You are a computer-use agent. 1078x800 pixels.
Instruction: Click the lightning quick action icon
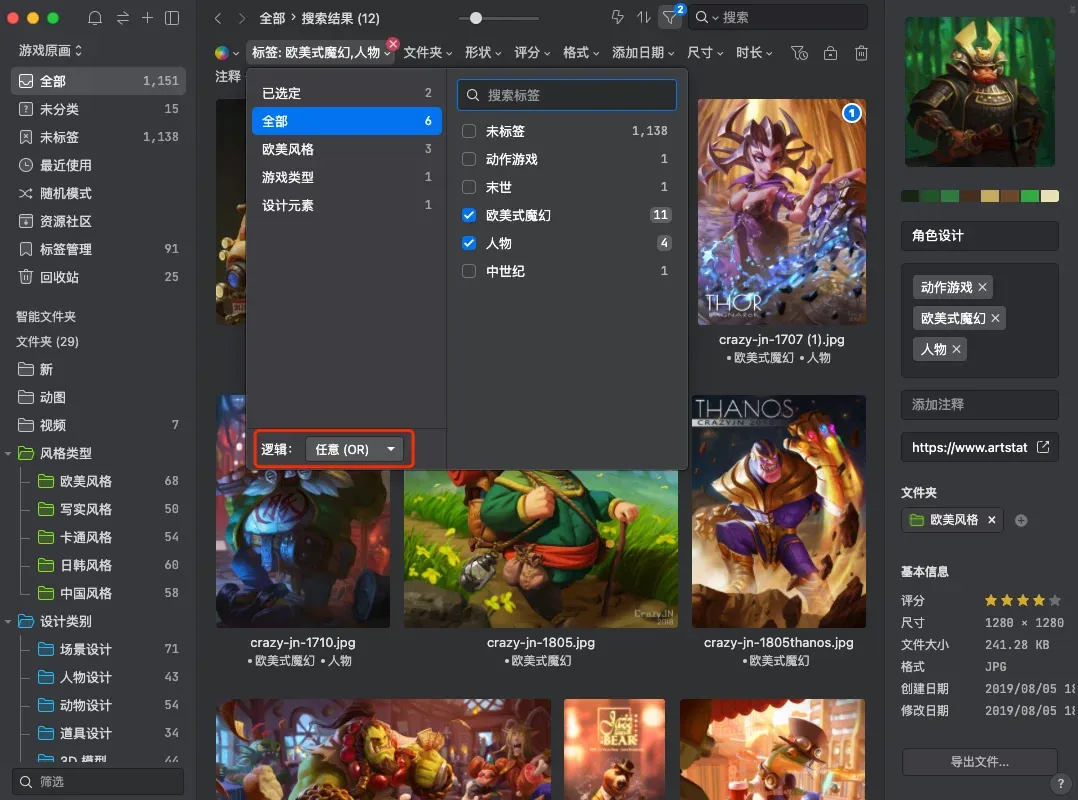click(x=617, y=17)
